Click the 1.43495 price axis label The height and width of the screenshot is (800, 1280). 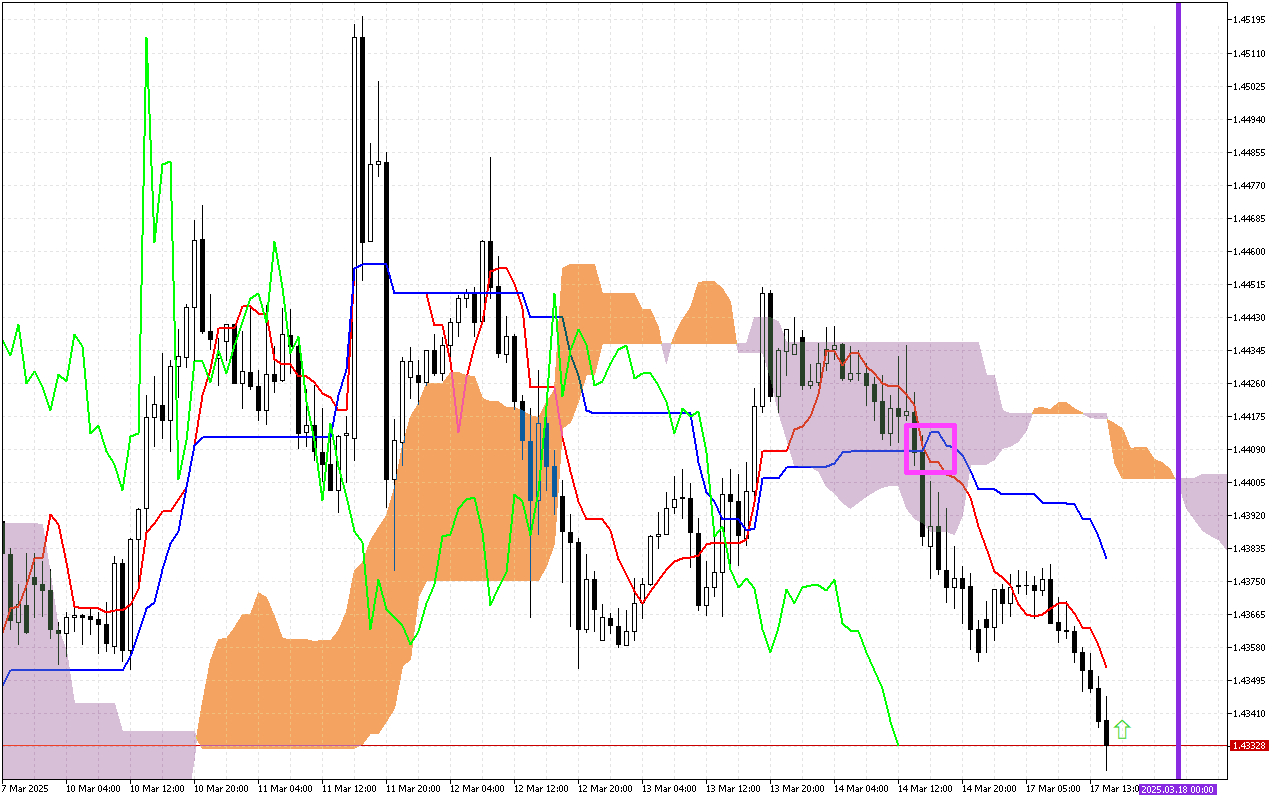(1249, 680)
